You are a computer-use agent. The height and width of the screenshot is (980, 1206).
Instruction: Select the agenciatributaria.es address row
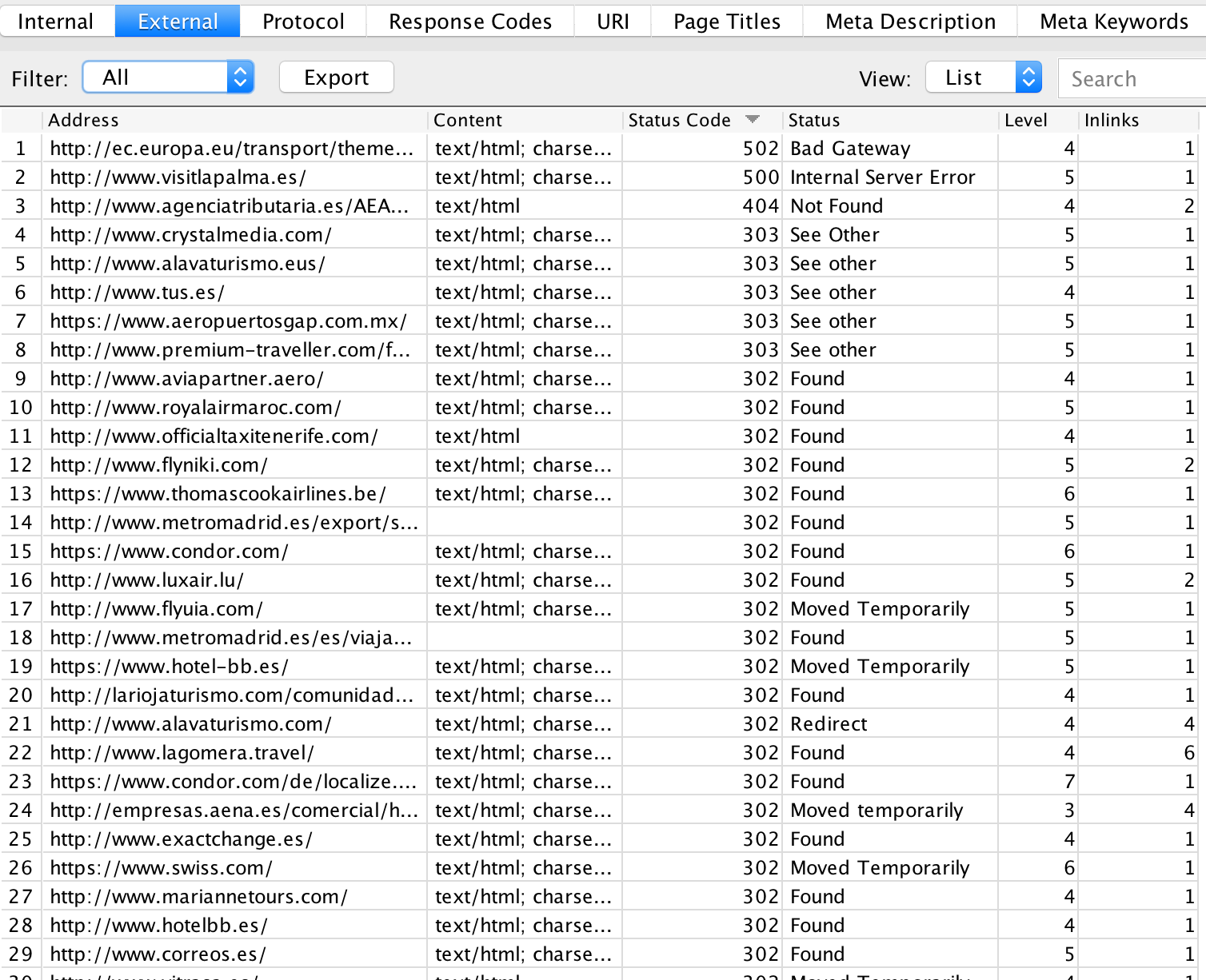(230, 206)
